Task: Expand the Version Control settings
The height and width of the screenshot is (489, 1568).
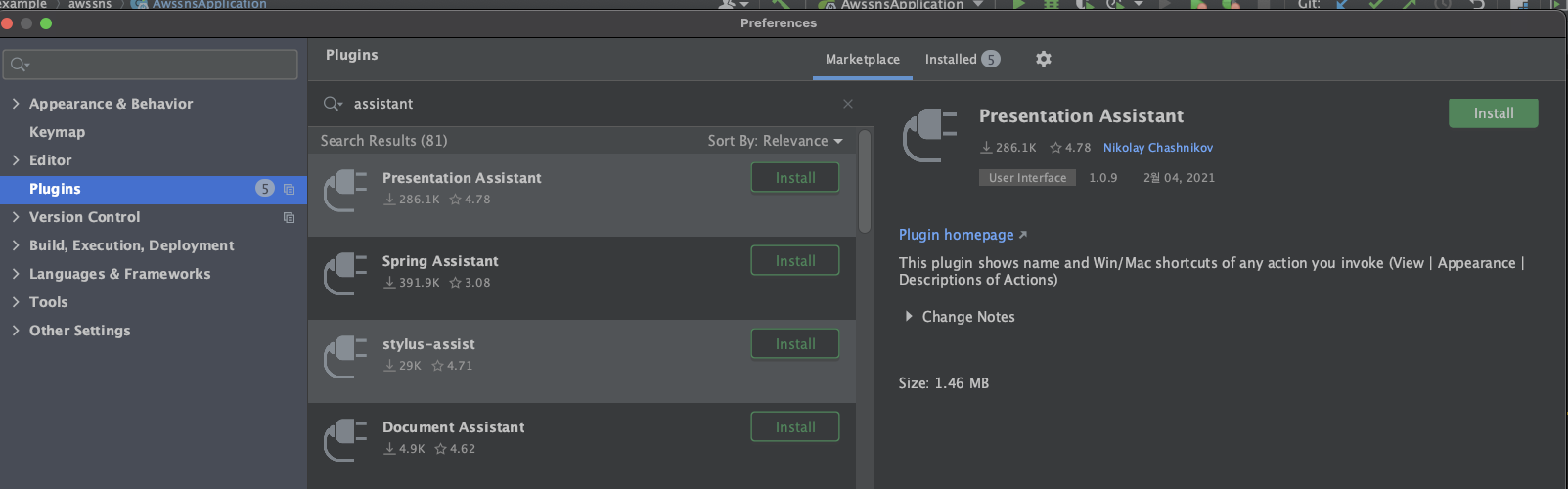Action: coord(16,217)
